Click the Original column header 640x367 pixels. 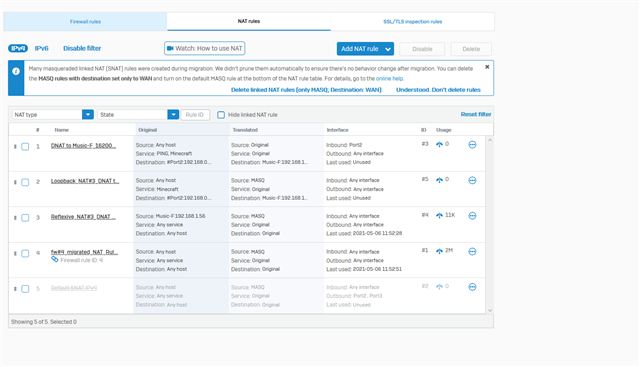[147, 130]
